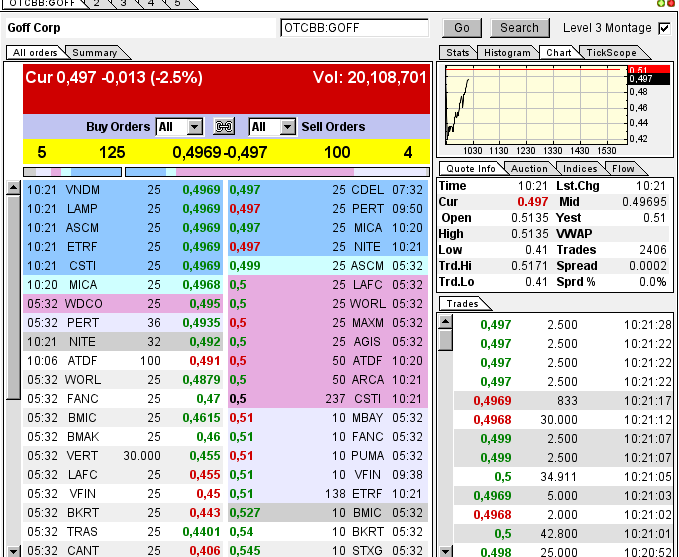Focus the OTCBB:GOFF symbol input field

pyautogui.click(x=354, y=28)
